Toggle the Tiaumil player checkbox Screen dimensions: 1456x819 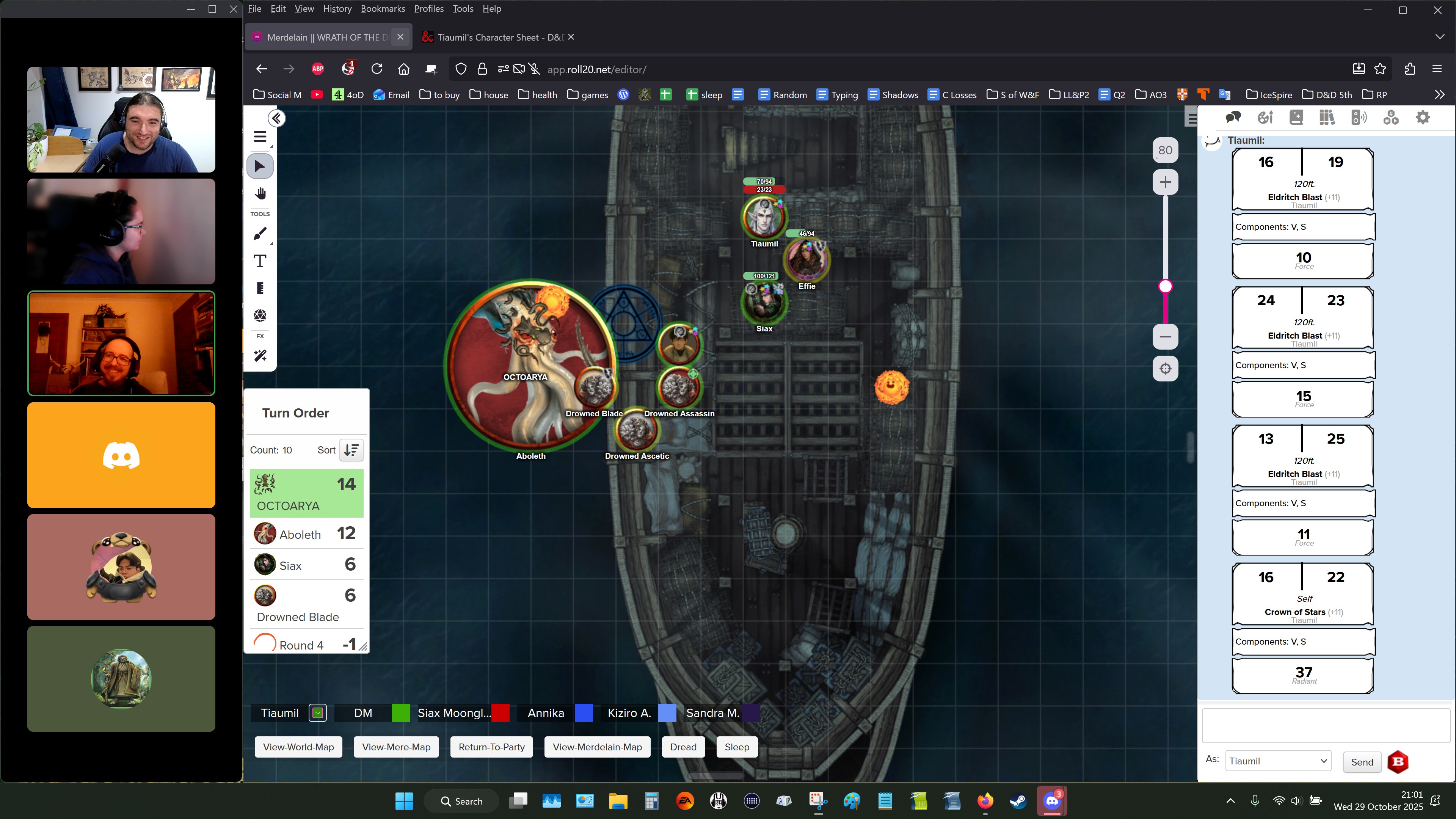click(x=318, y=713)
